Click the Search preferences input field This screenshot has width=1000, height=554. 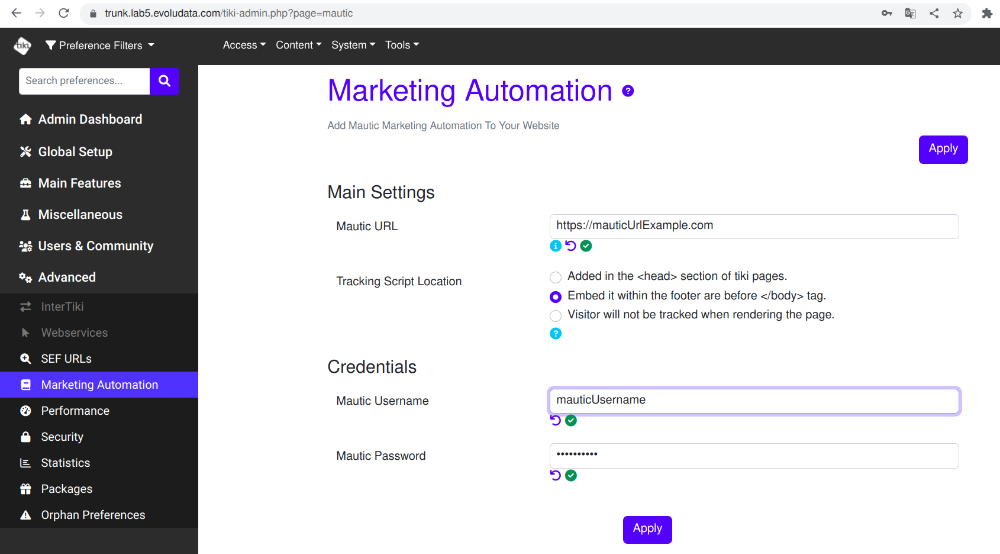[x=84, y=81]
